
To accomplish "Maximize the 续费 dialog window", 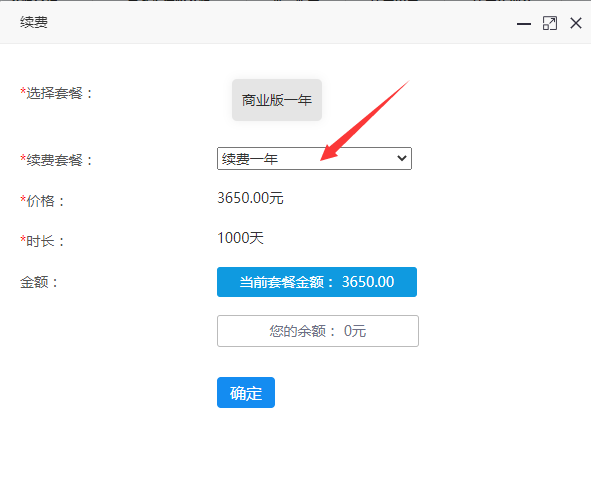I will click(550, 23).
